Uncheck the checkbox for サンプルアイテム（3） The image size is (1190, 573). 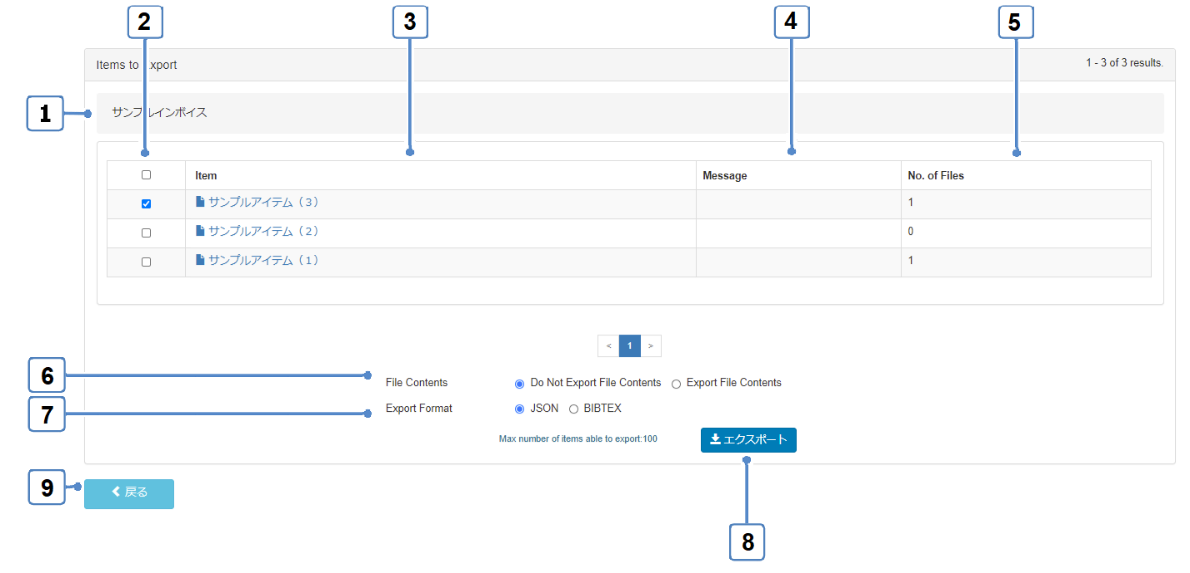click(x=146, y=204)
